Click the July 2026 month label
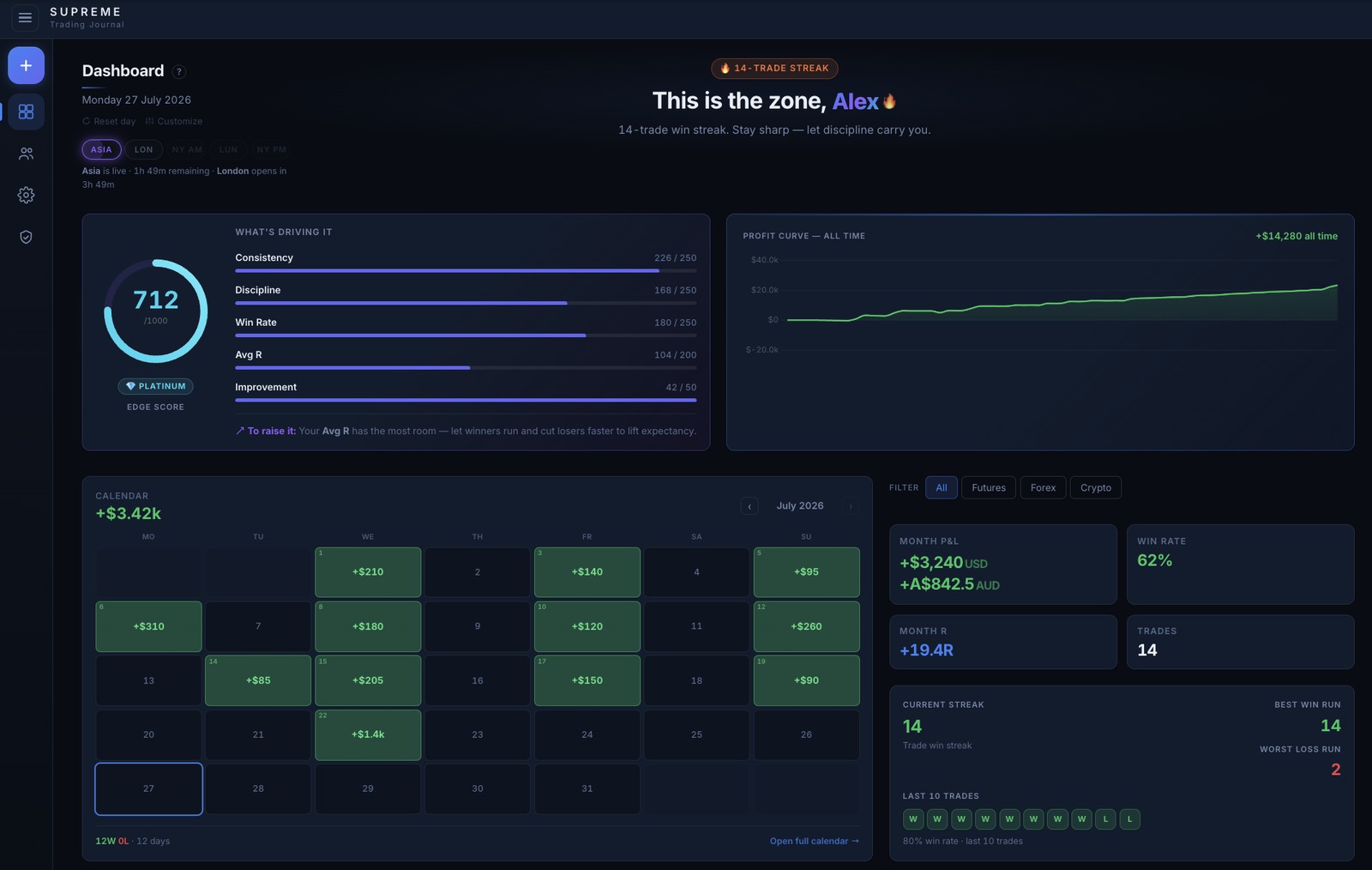 coord(800,506)
